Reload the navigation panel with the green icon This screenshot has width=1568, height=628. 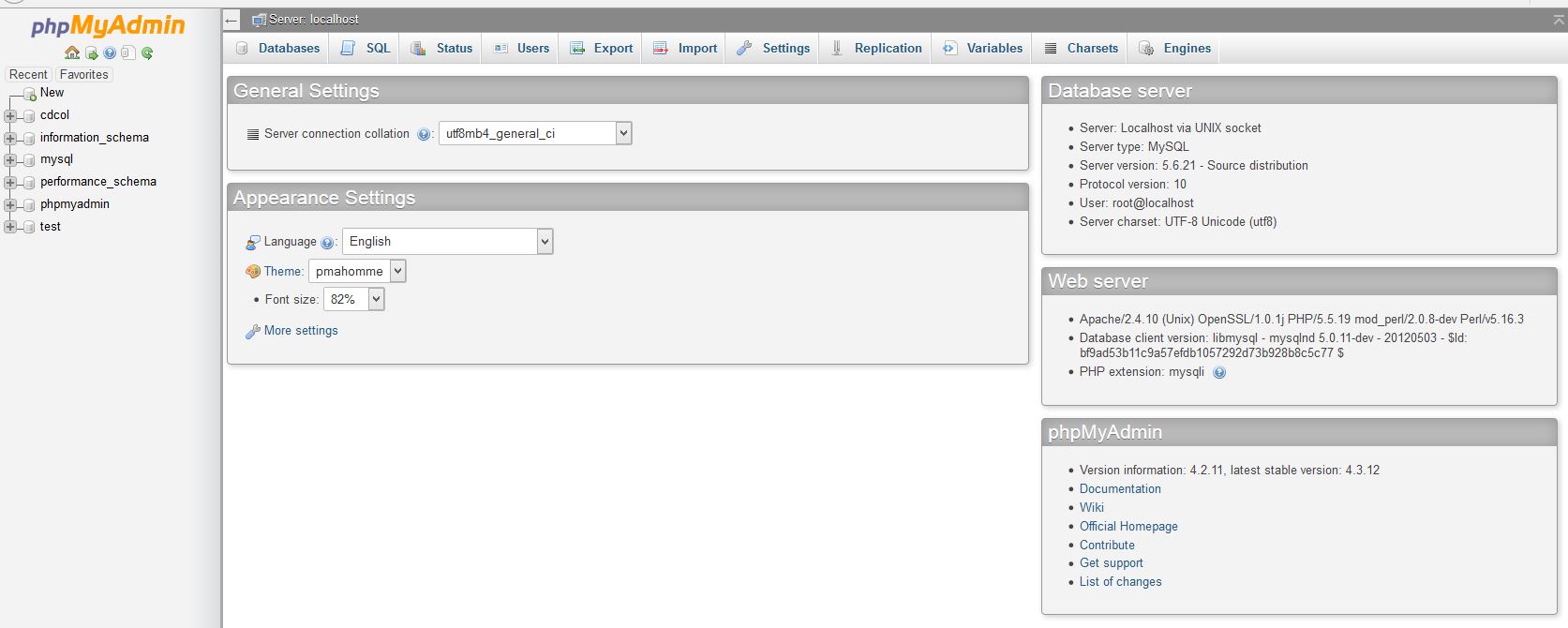click(147, 53)
